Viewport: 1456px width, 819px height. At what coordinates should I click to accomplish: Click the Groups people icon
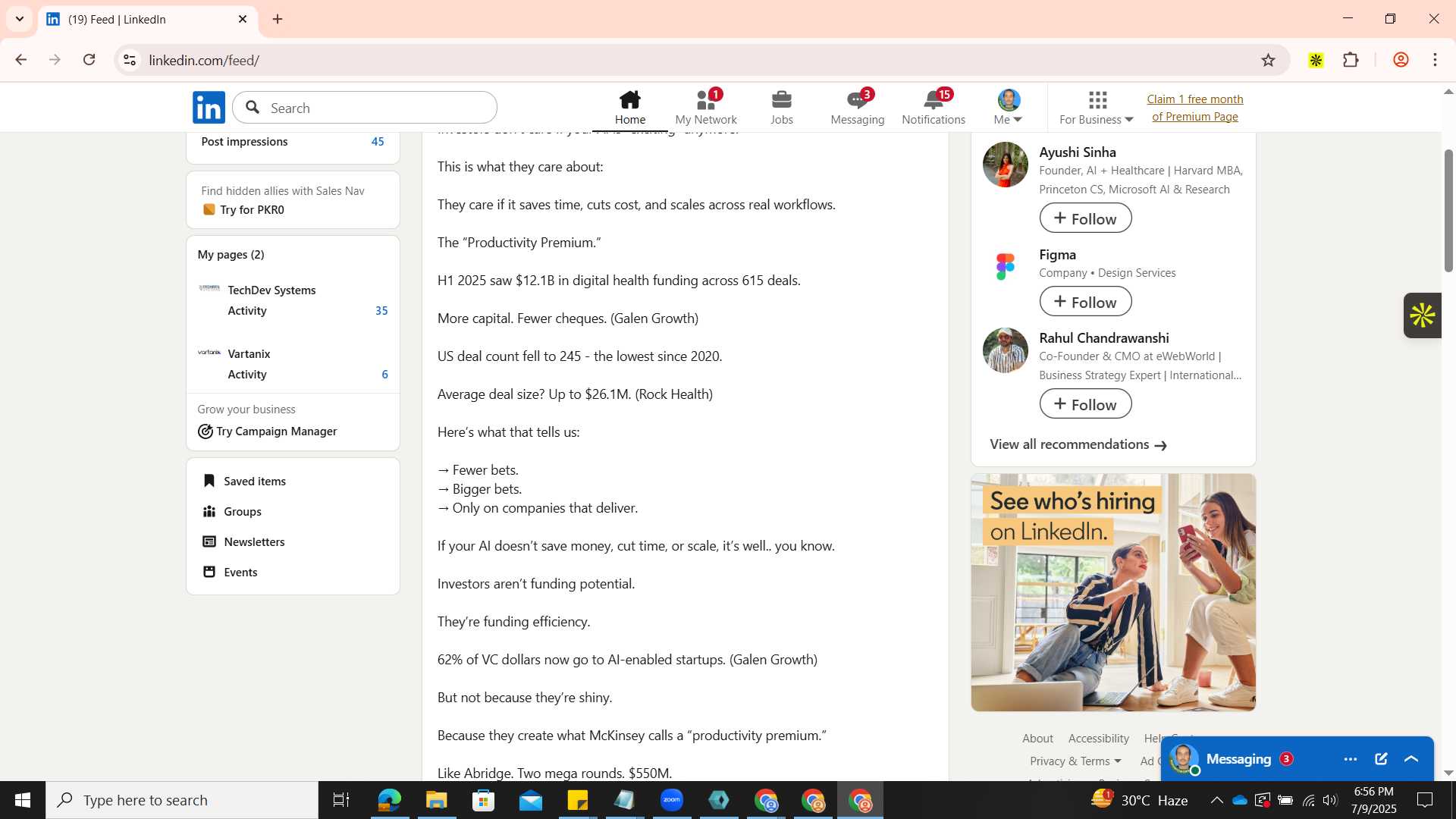(209, 511)
